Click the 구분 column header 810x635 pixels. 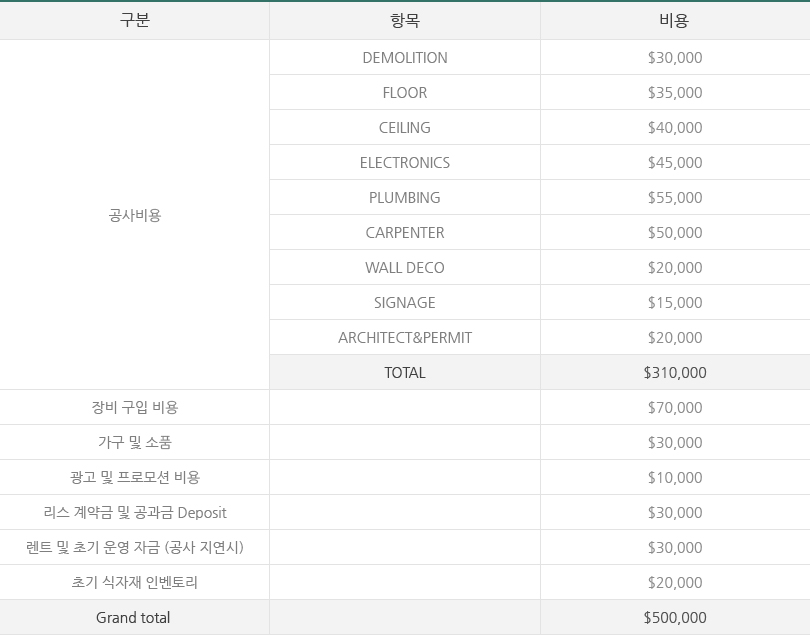134,20
